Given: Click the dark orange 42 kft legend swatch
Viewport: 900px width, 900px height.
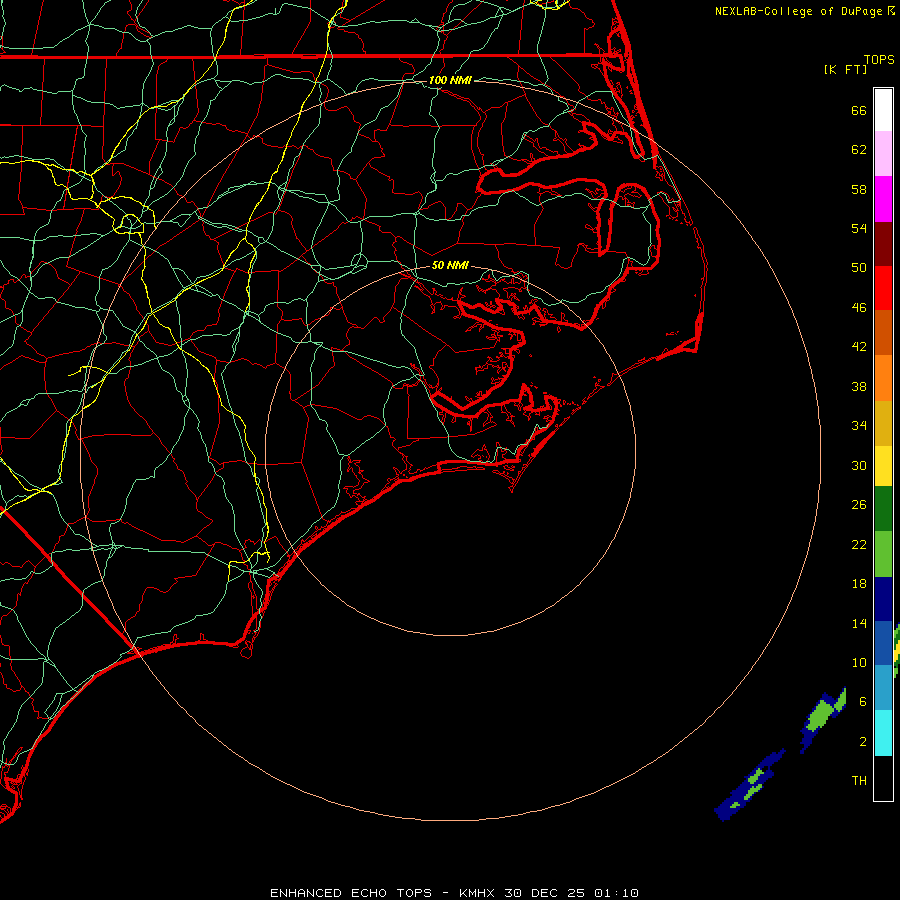Looking at the screenshot, I should click(883, 332).
